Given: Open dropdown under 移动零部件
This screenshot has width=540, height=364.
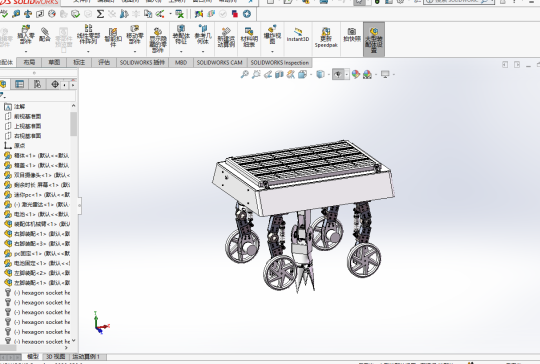Looking at the screenshot, I should coord(135,52).
